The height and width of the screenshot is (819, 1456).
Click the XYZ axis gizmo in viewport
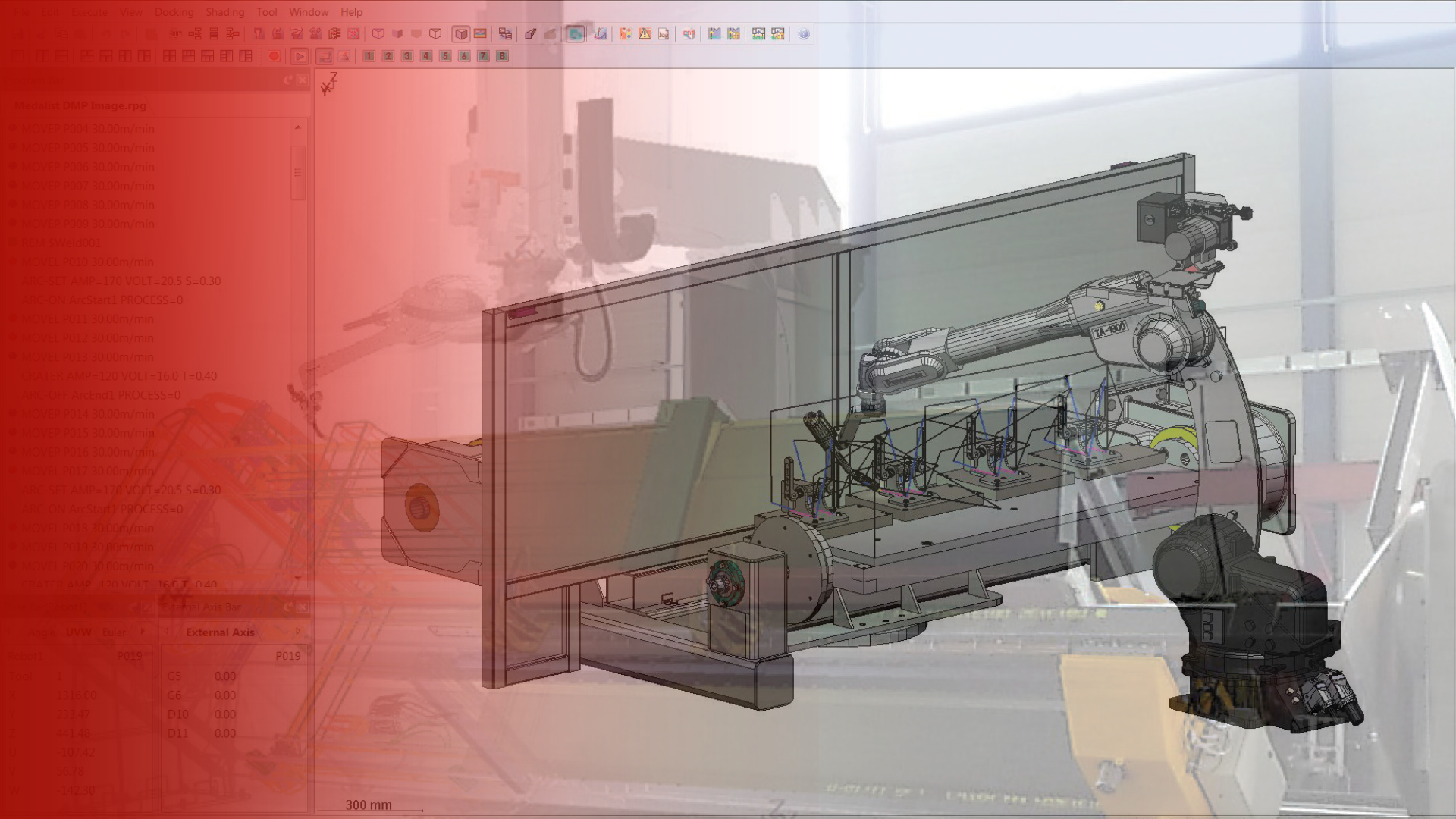[x=328, y=84]
